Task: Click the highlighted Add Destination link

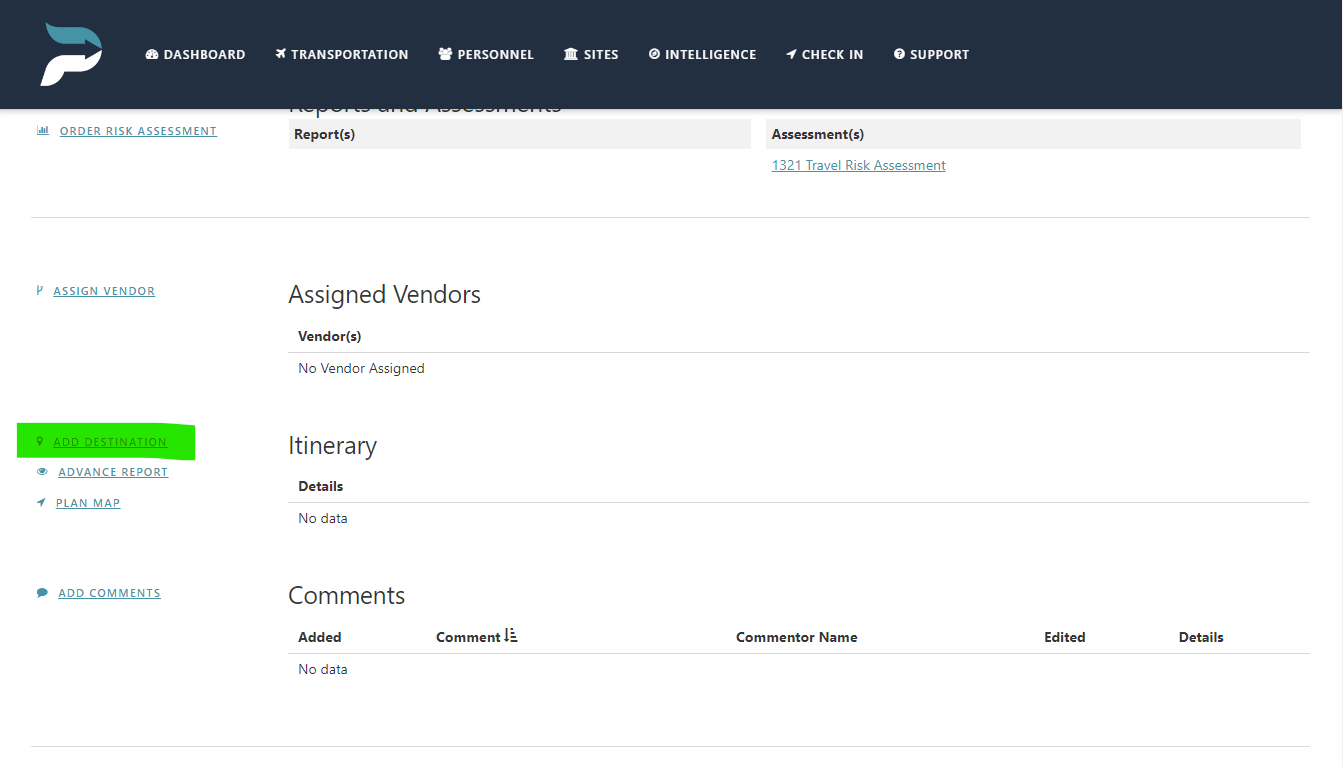Action: tap(110, 441)
